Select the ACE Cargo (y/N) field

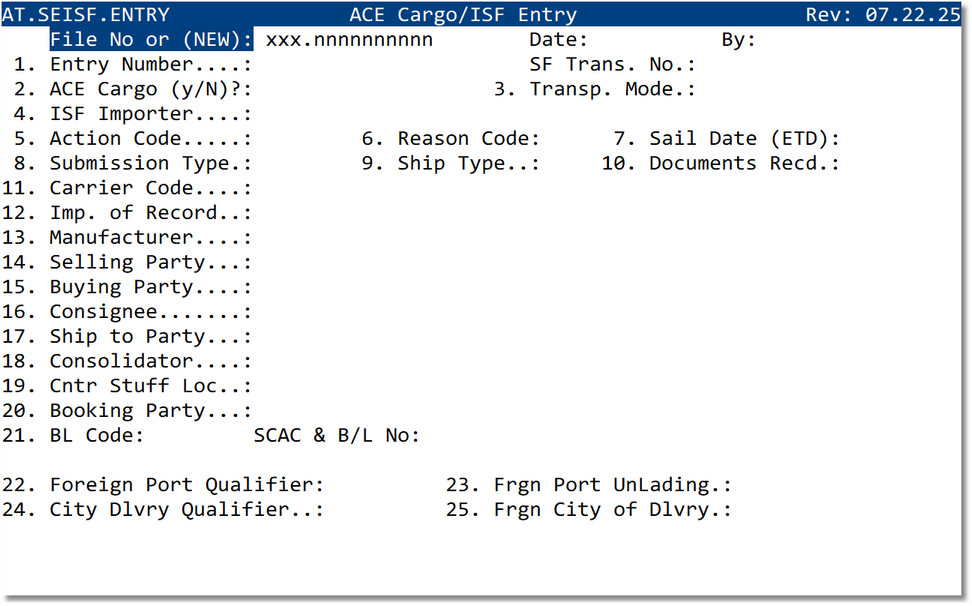290,89
